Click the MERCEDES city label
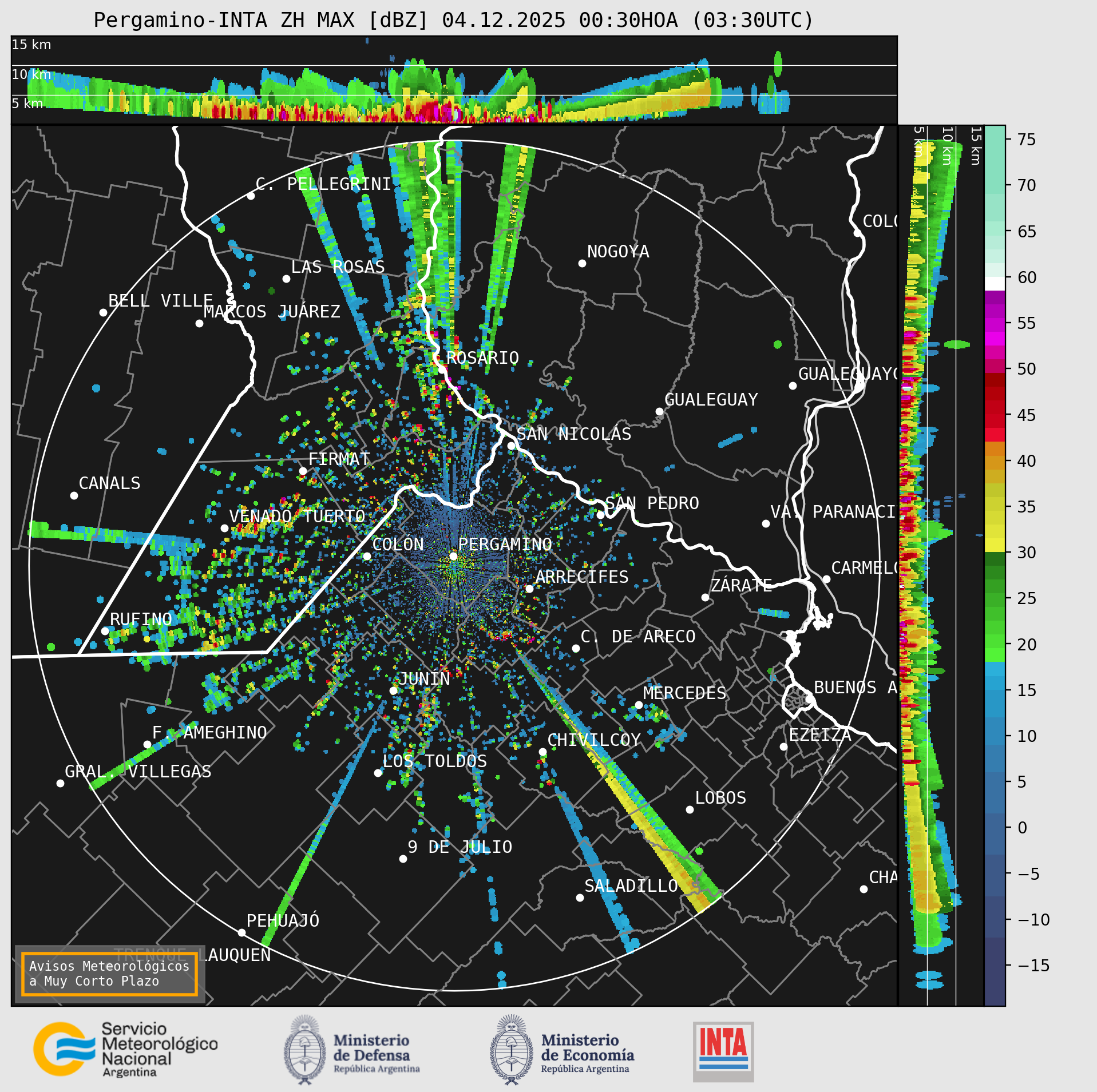 pos(684,693)
